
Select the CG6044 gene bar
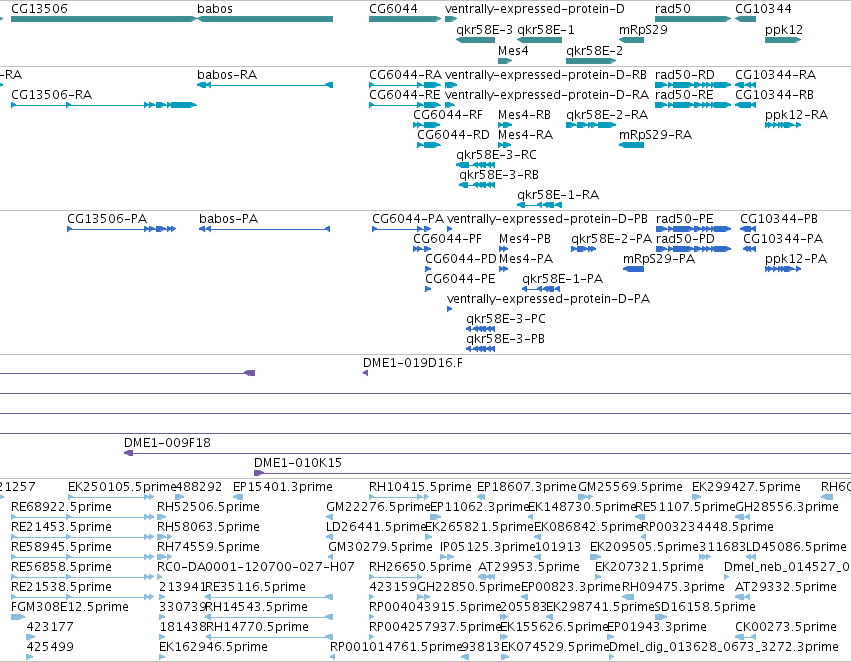point(405,19)
